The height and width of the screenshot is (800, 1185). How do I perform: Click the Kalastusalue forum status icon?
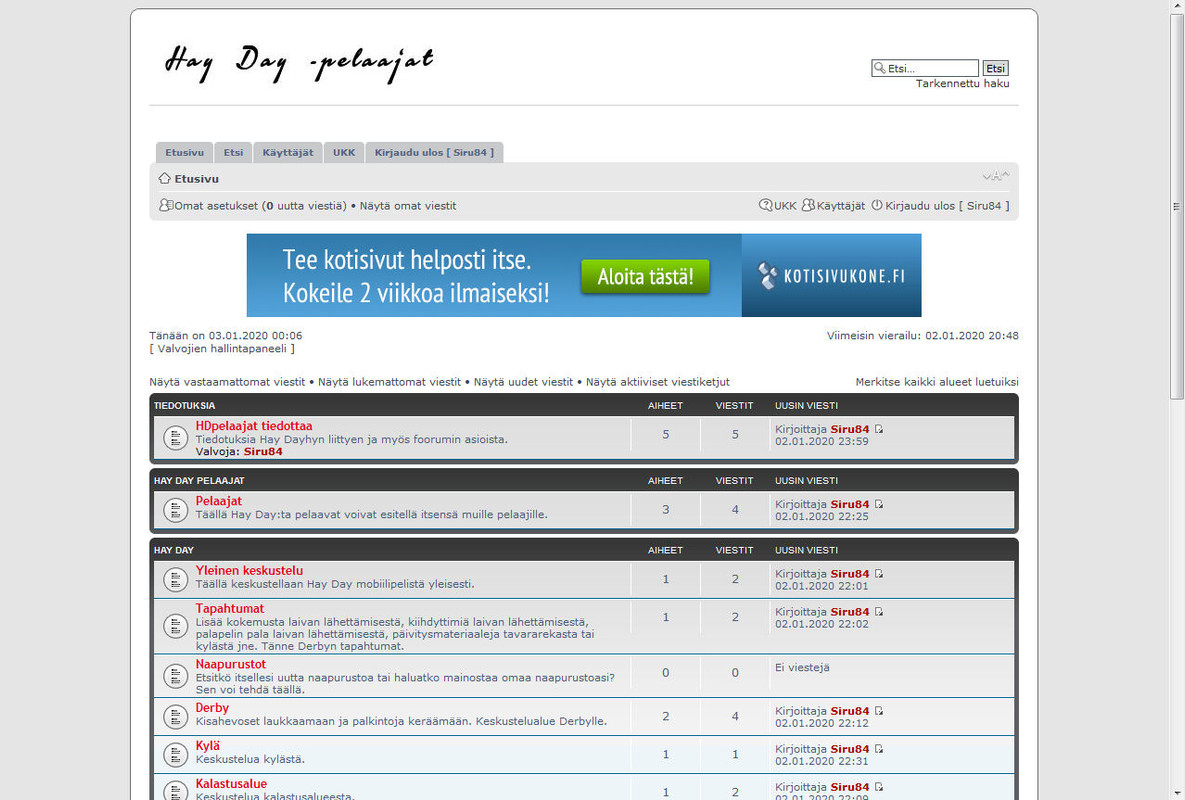point(175,790)
